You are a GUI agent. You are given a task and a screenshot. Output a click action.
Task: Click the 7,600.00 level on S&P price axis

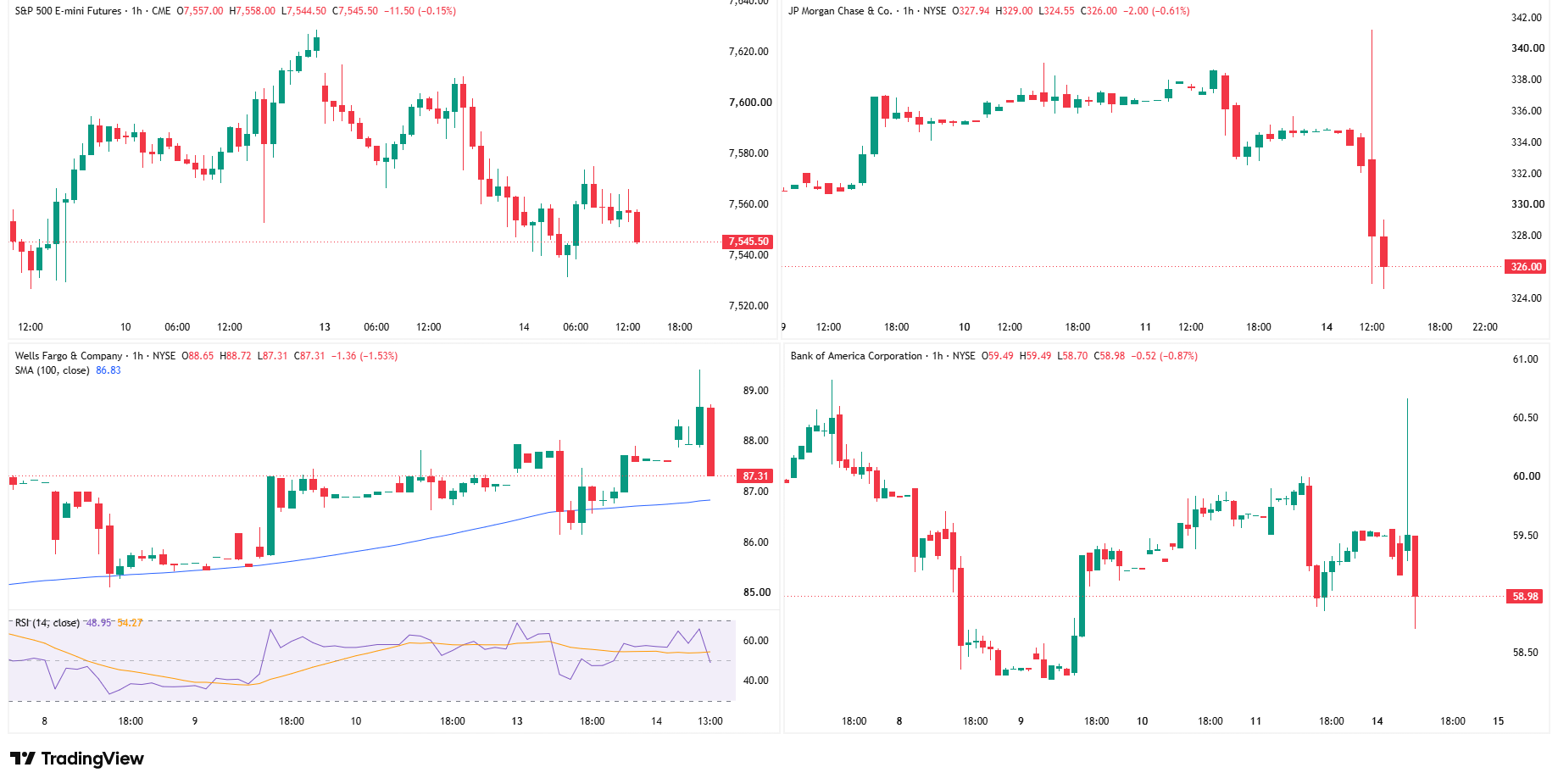pos(750,103)
